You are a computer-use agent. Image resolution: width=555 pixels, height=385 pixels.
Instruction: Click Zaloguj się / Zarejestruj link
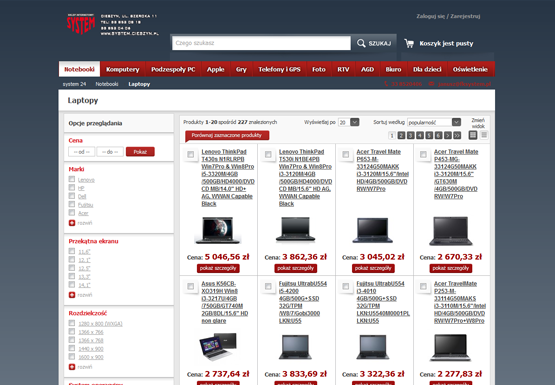[x=448, y=16]
